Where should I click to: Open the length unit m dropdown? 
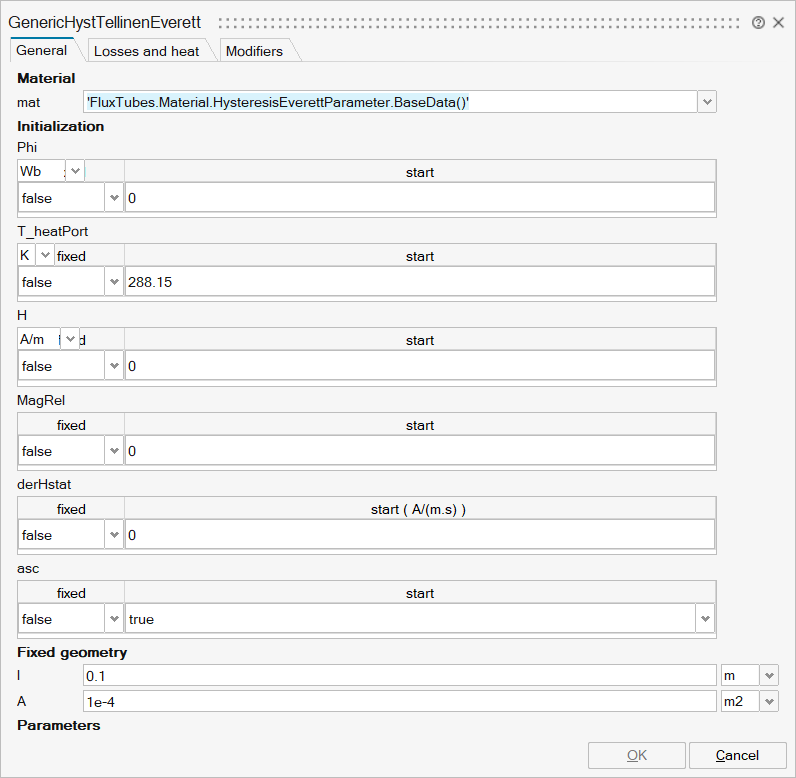pyautogui.click(x=769, y=675)
